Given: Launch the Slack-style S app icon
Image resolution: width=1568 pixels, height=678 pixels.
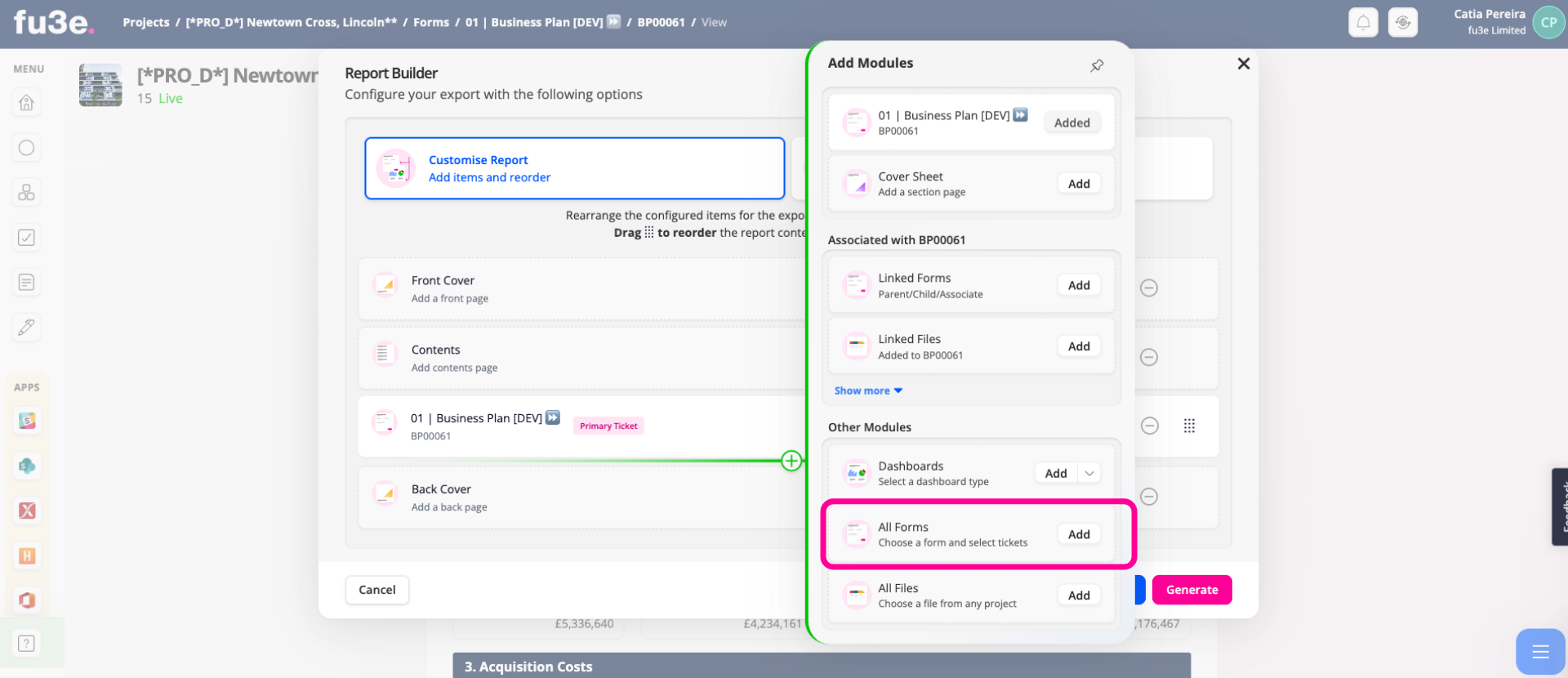Looking at the screenshot, I should pos(27,421).
